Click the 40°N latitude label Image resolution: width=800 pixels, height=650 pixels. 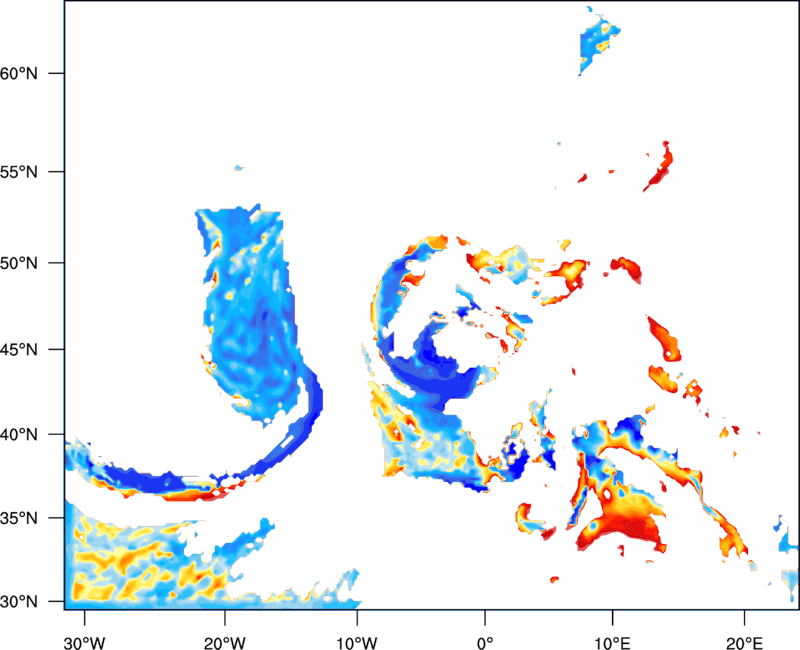19,435
